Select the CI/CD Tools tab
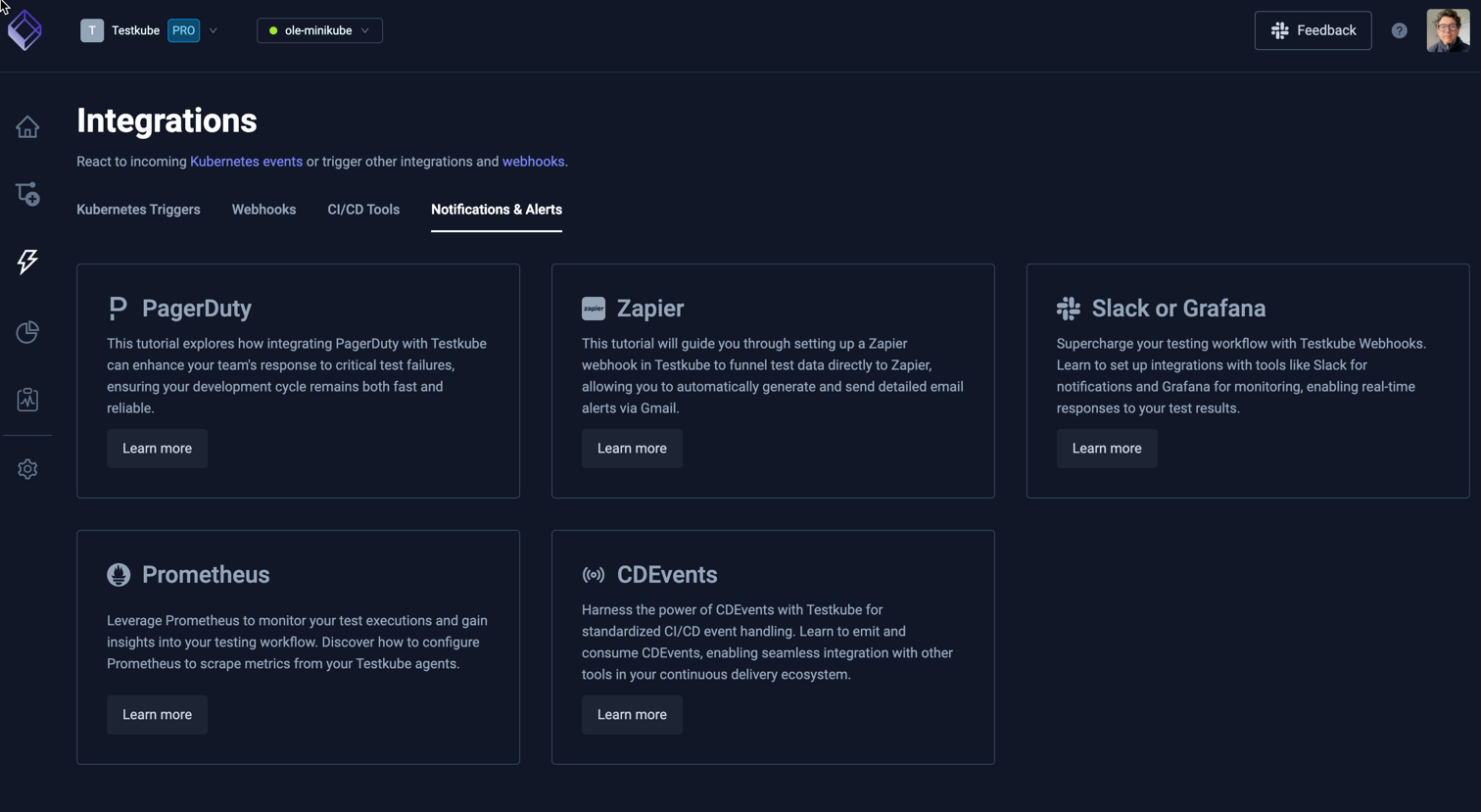 coord(363,209)
